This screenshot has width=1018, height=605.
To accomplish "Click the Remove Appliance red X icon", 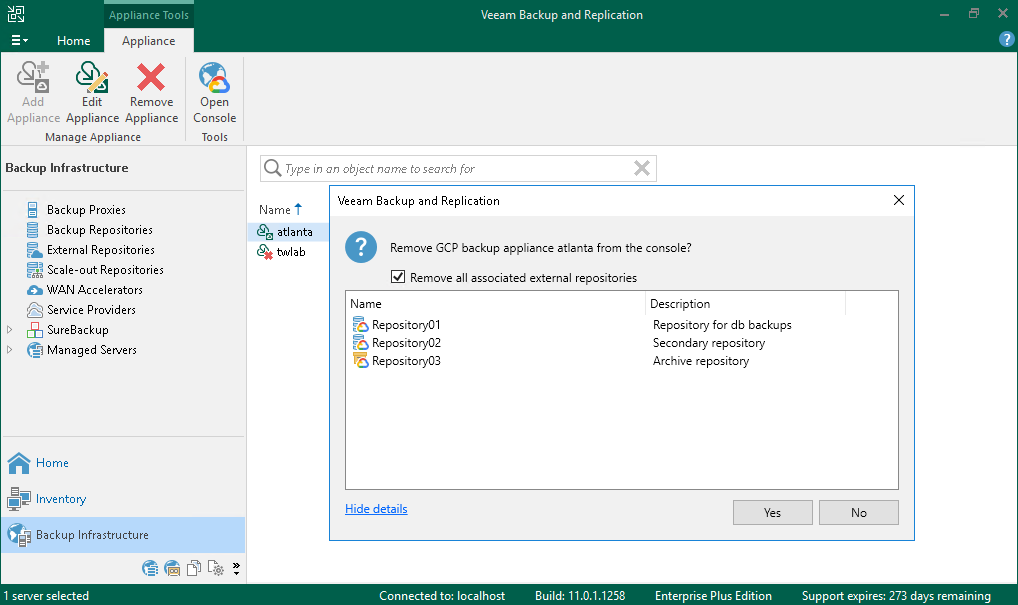I will 151,77.
